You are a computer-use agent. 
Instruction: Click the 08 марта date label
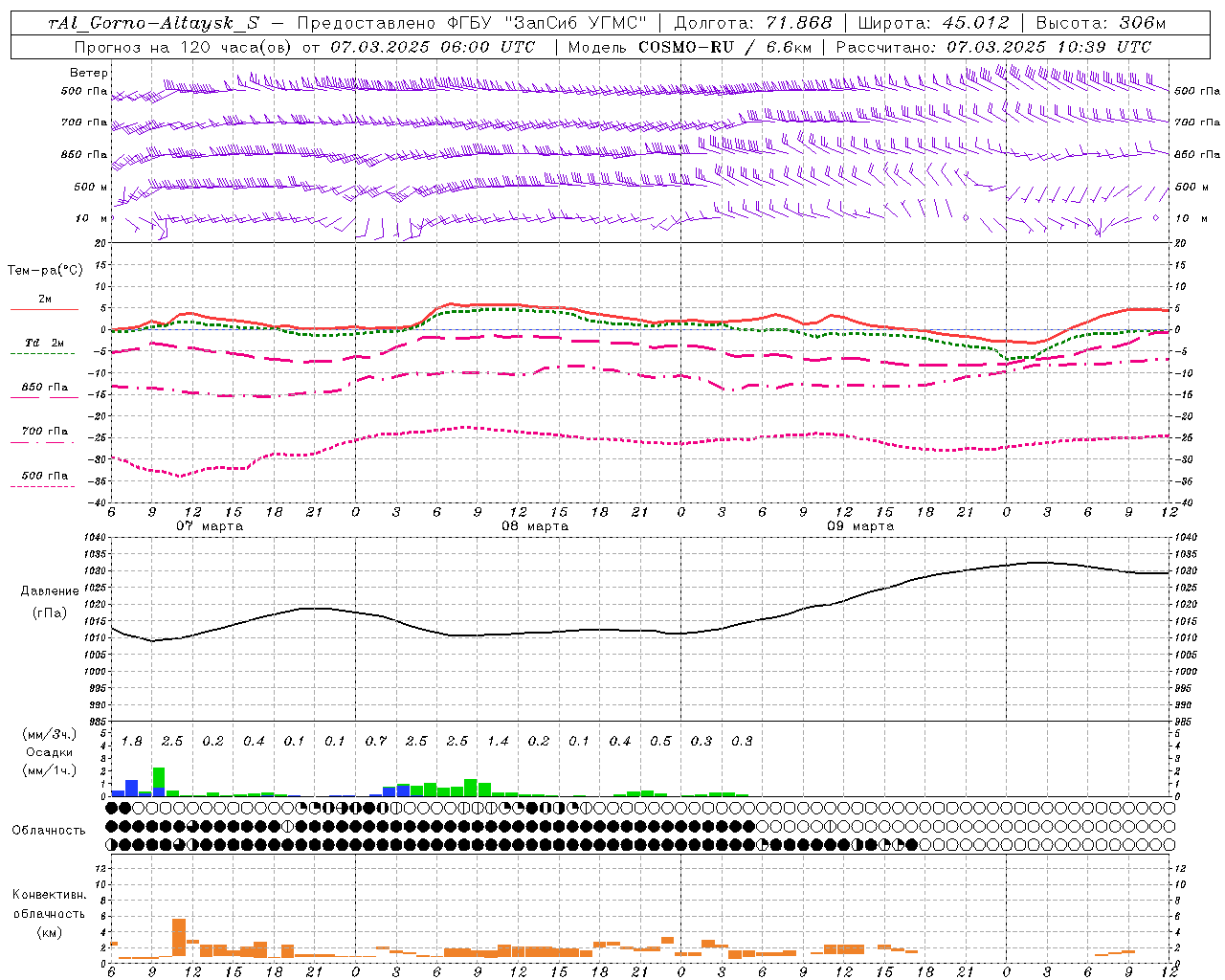pos(535,526)
